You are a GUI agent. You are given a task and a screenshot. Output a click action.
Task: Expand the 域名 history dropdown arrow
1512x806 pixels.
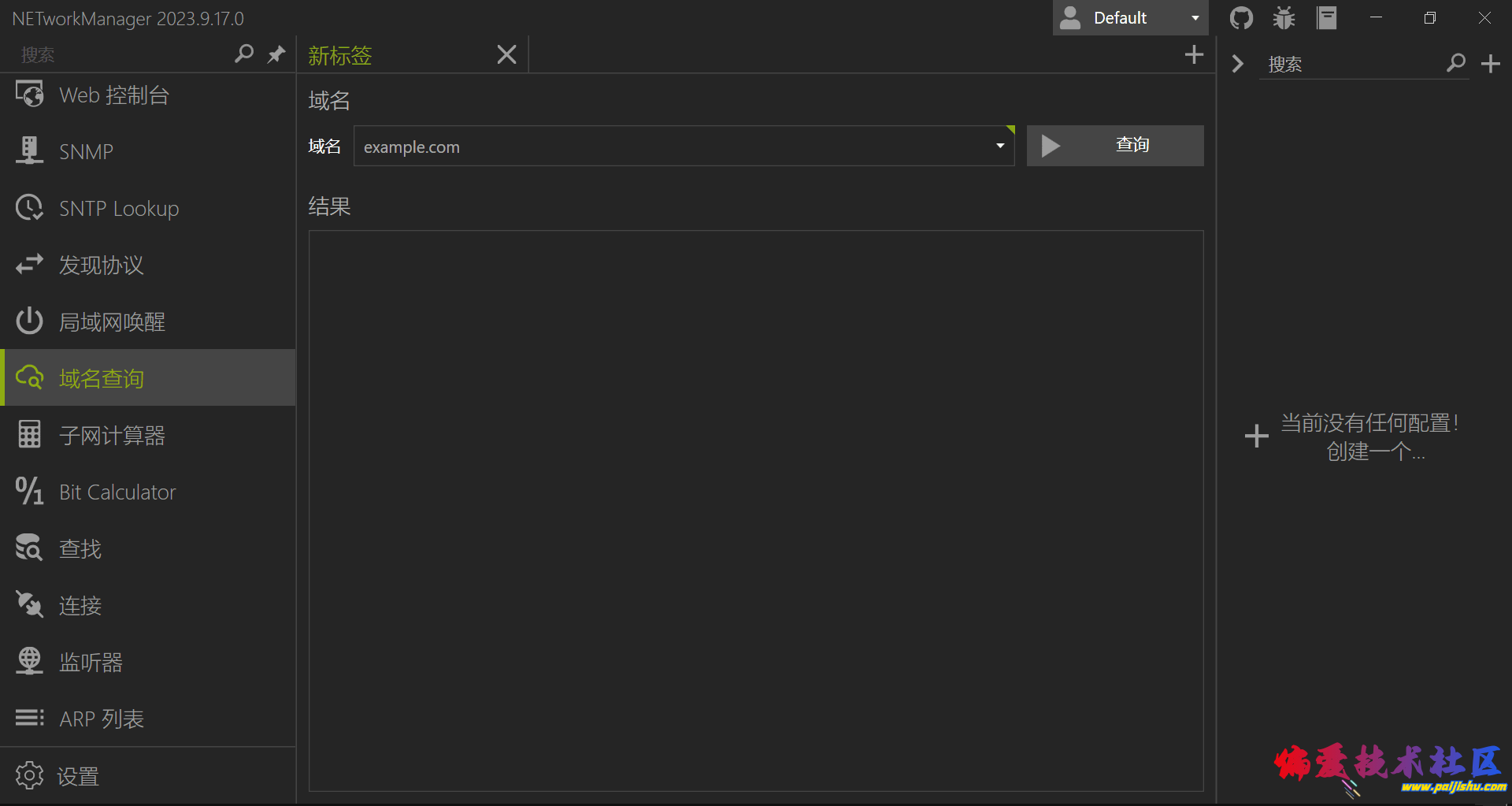tap(999, 146)
